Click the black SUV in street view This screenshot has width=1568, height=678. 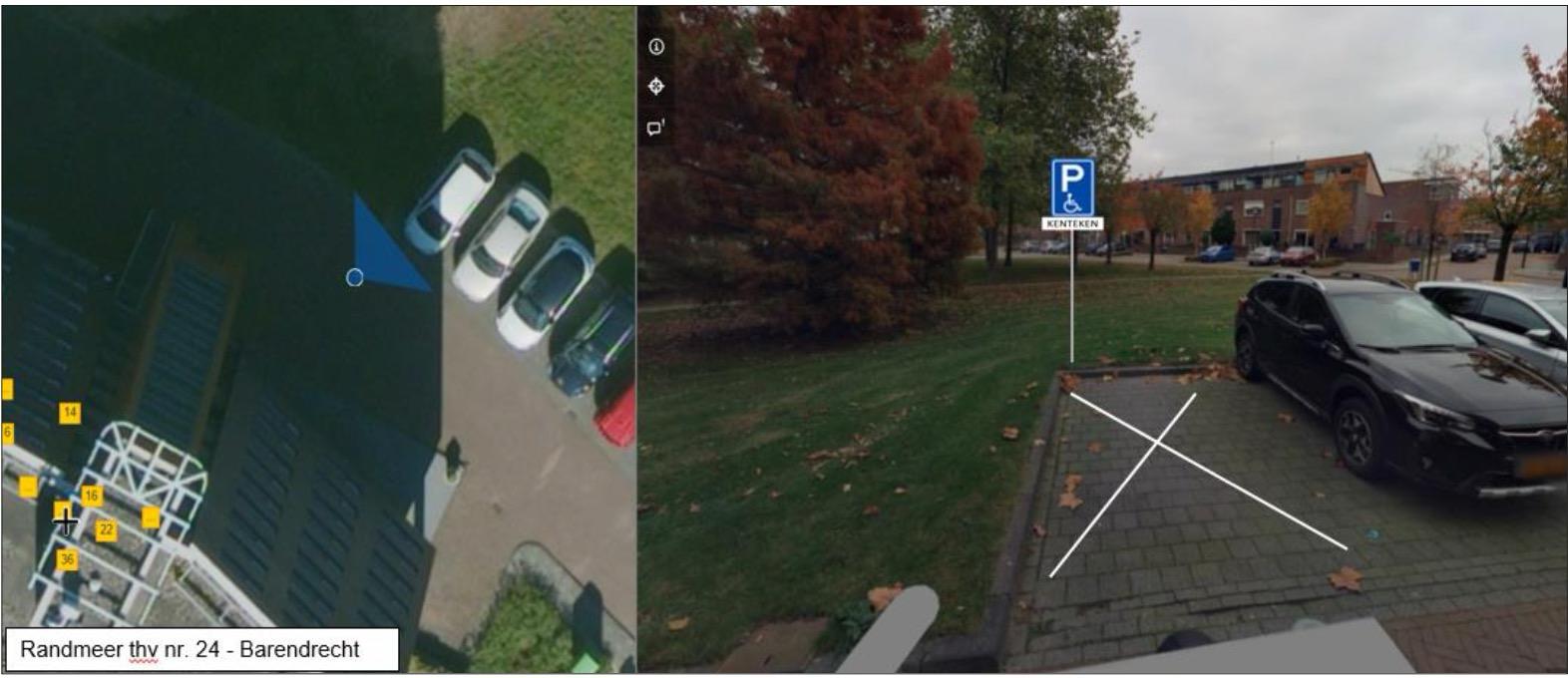point(1396,383)
